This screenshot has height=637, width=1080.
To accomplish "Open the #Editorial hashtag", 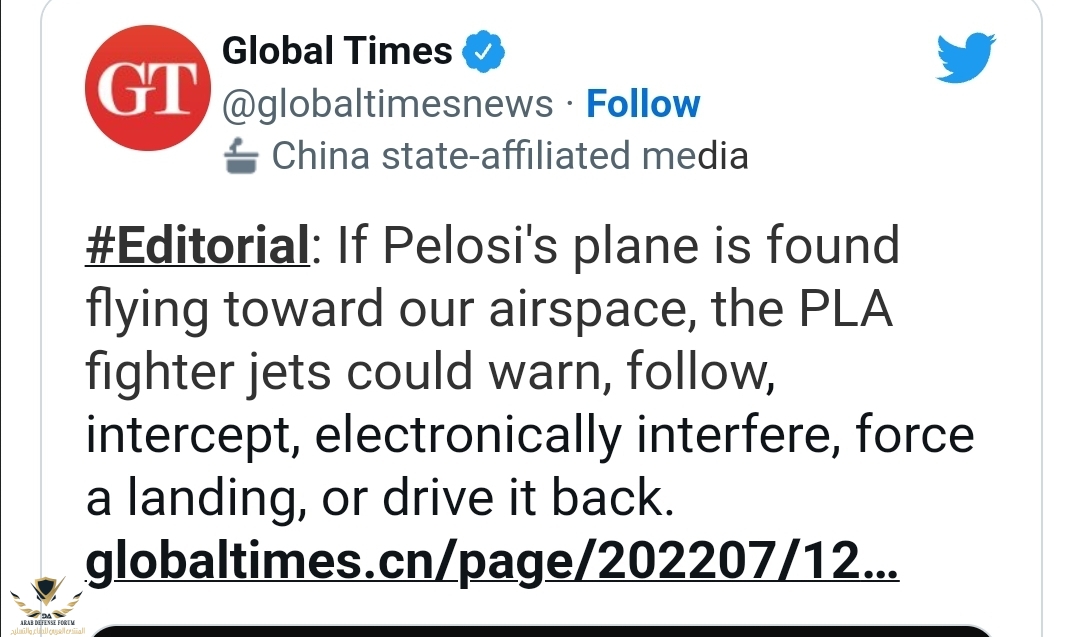I will tap(198, 246).
